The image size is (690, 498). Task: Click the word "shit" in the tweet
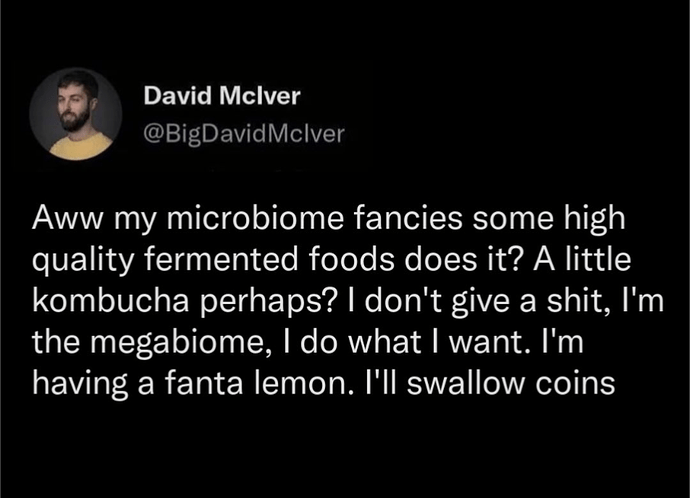(554, 298)
